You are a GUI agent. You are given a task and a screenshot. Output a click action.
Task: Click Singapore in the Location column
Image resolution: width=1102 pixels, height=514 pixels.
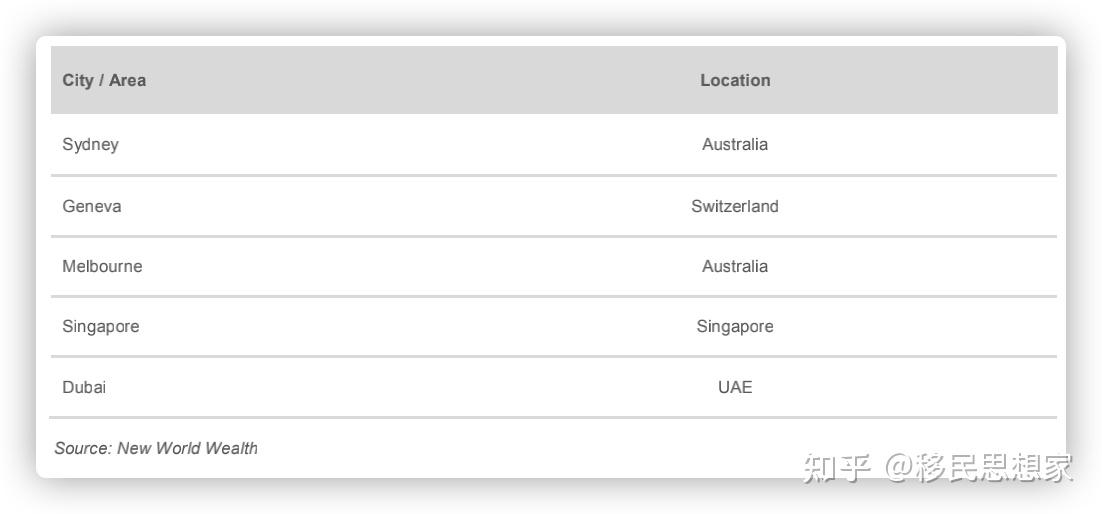click(x=735, y=327)
